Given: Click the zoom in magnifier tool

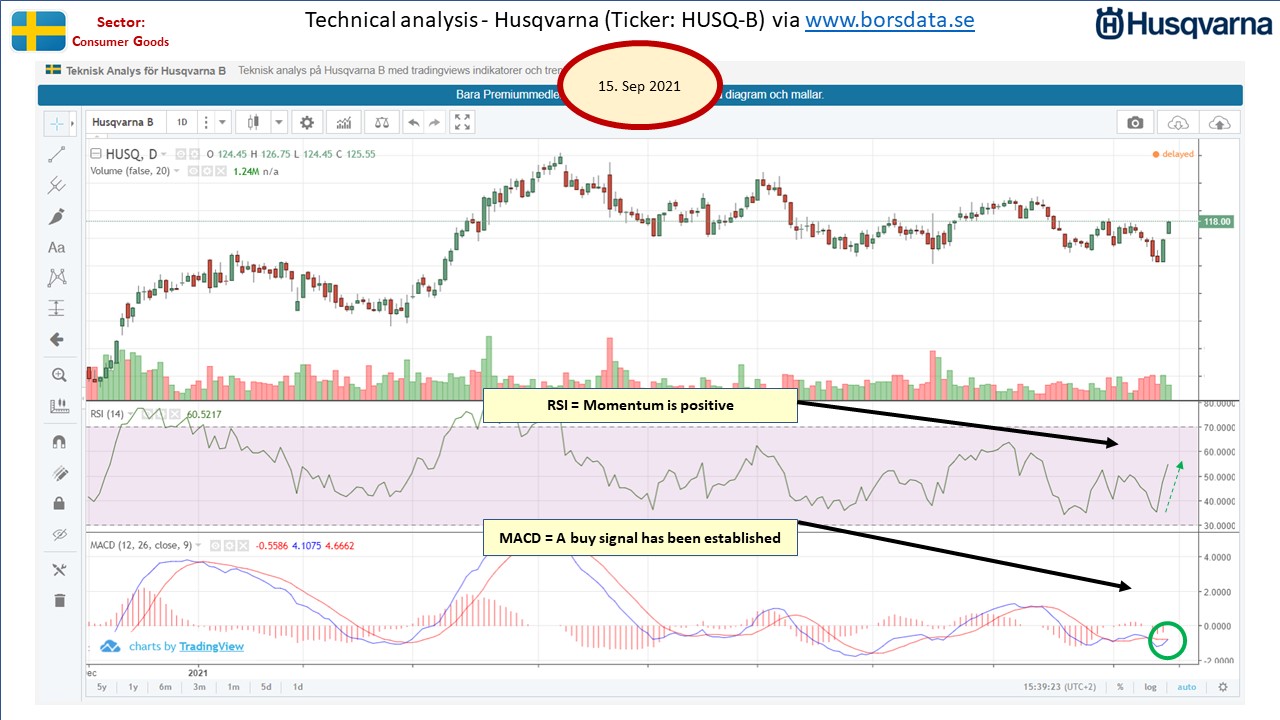Looking at the screenshot, I should click(58, 375).
